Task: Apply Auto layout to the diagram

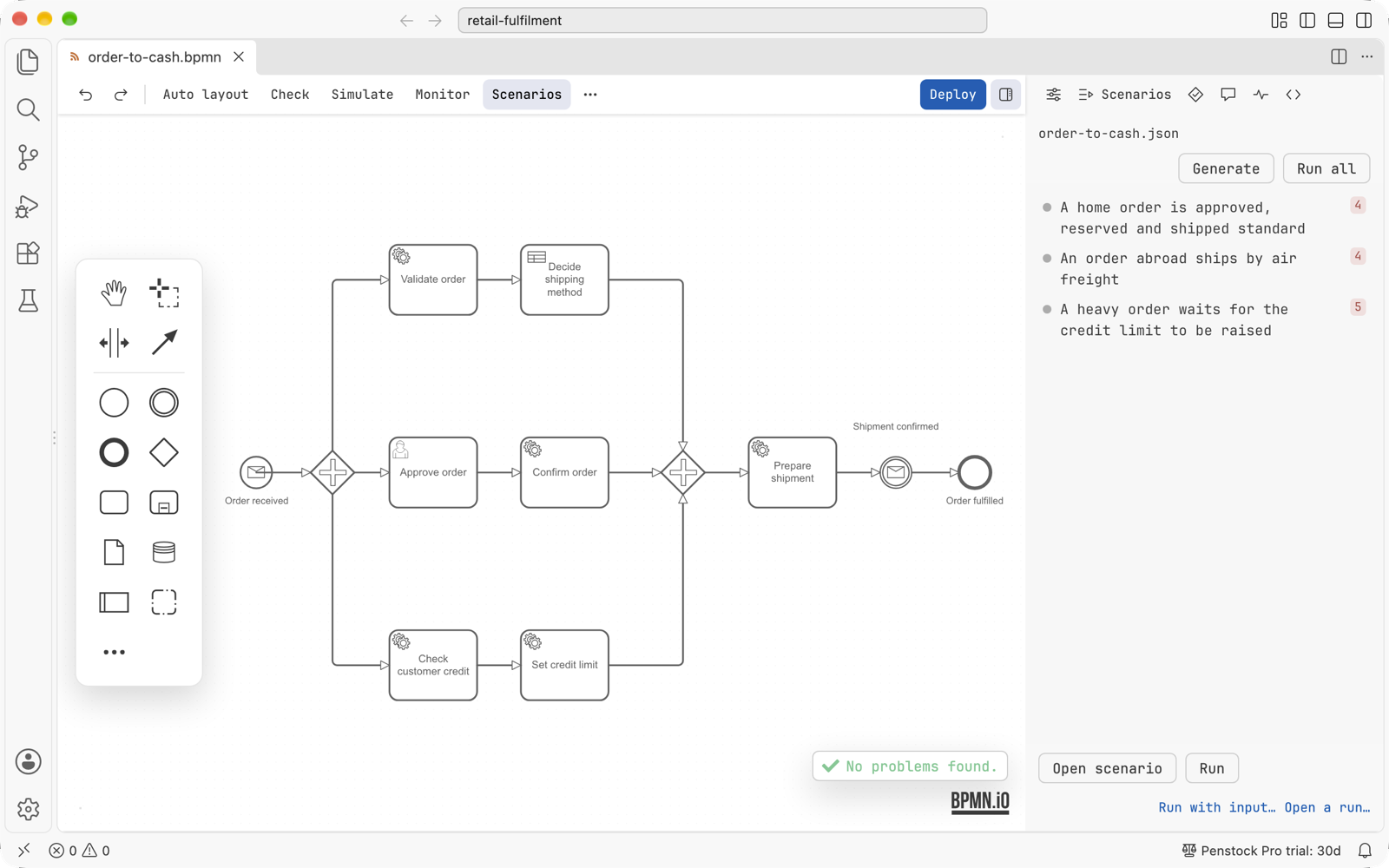Action: (x=206, y=95)
